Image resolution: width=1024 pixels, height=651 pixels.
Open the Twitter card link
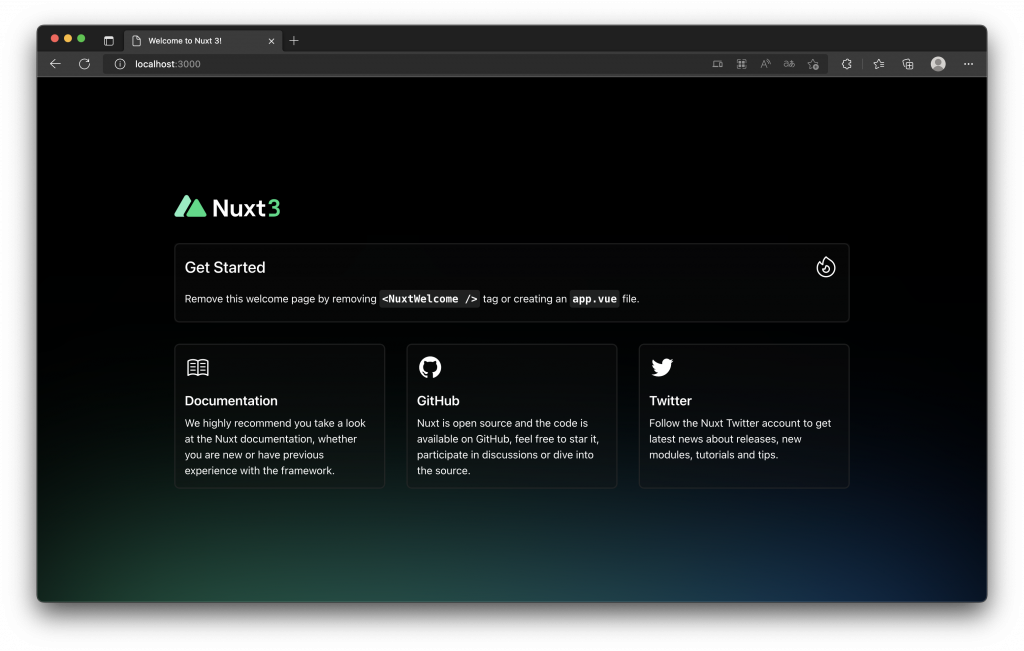[744, 416]
